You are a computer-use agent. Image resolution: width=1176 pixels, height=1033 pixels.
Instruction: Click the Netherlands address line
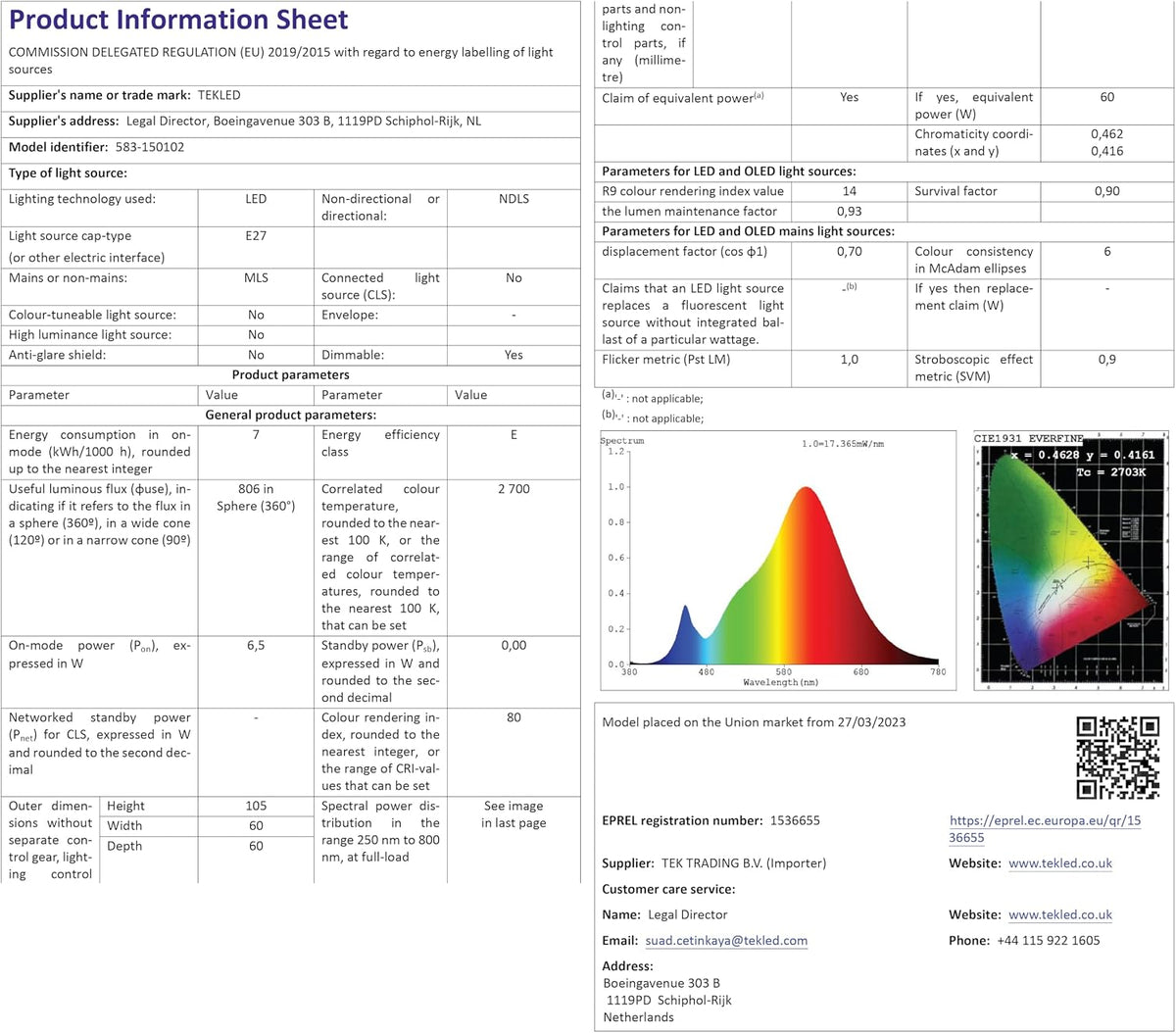tap(638, 1017)
